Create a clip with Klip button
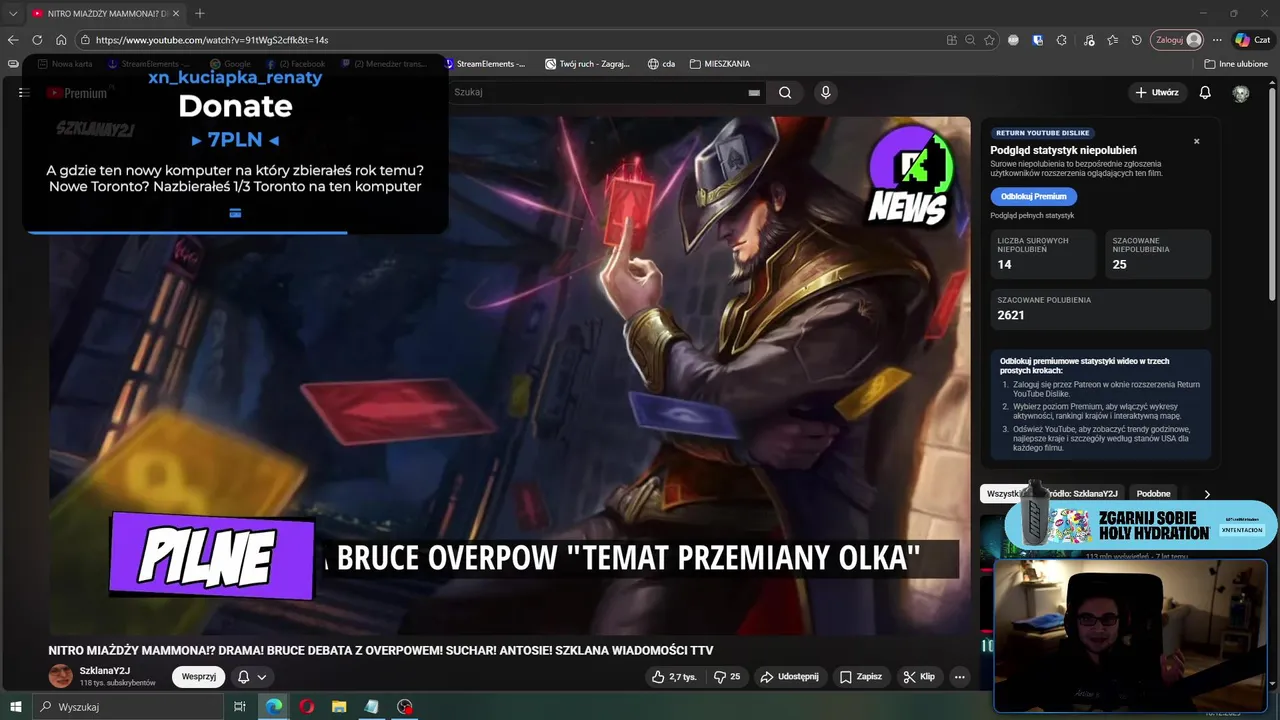The width and height of the screenshot is (1280, 720). pos(919,677)
